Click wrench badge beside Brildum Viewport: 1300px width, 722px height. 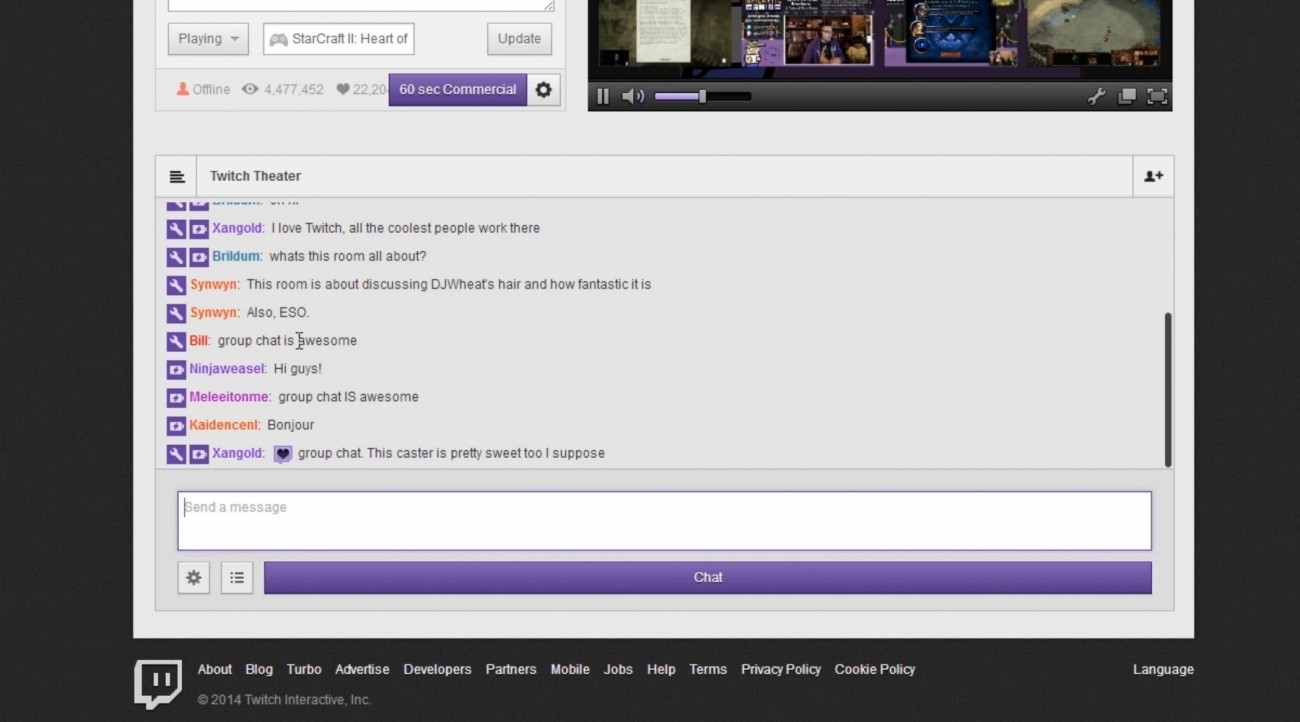176,257
